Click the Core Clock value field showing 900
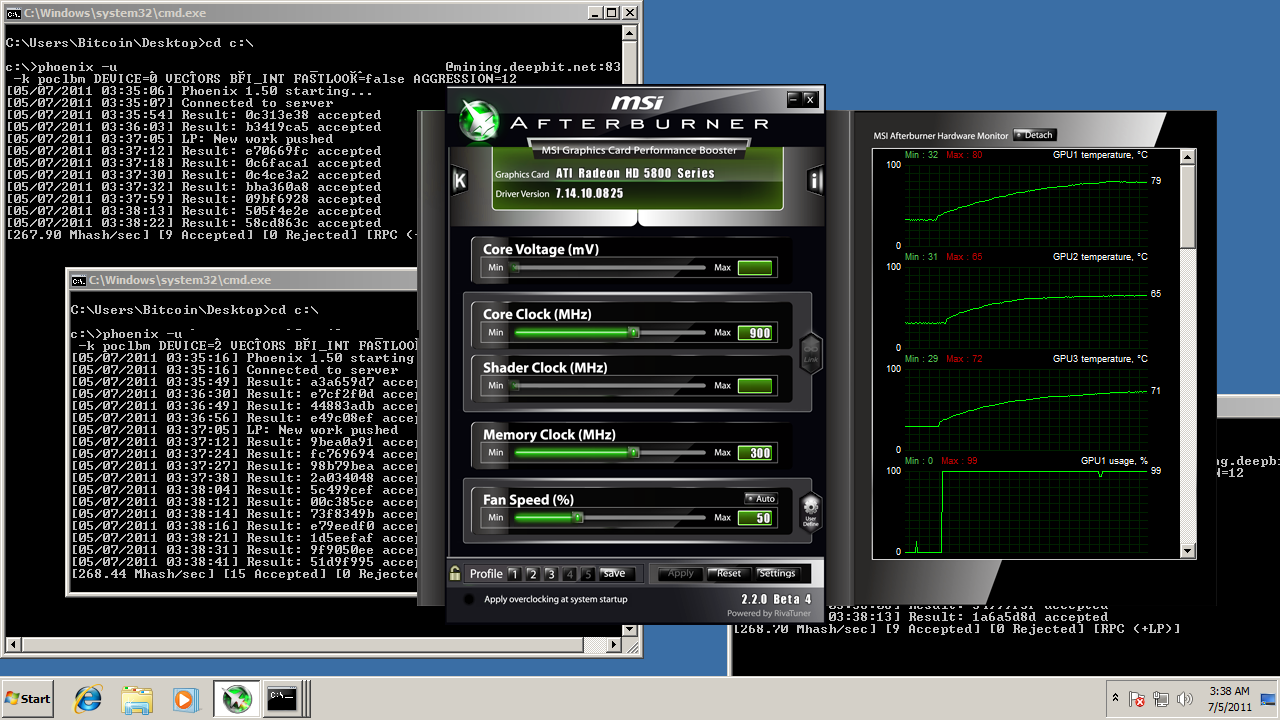 755,333
